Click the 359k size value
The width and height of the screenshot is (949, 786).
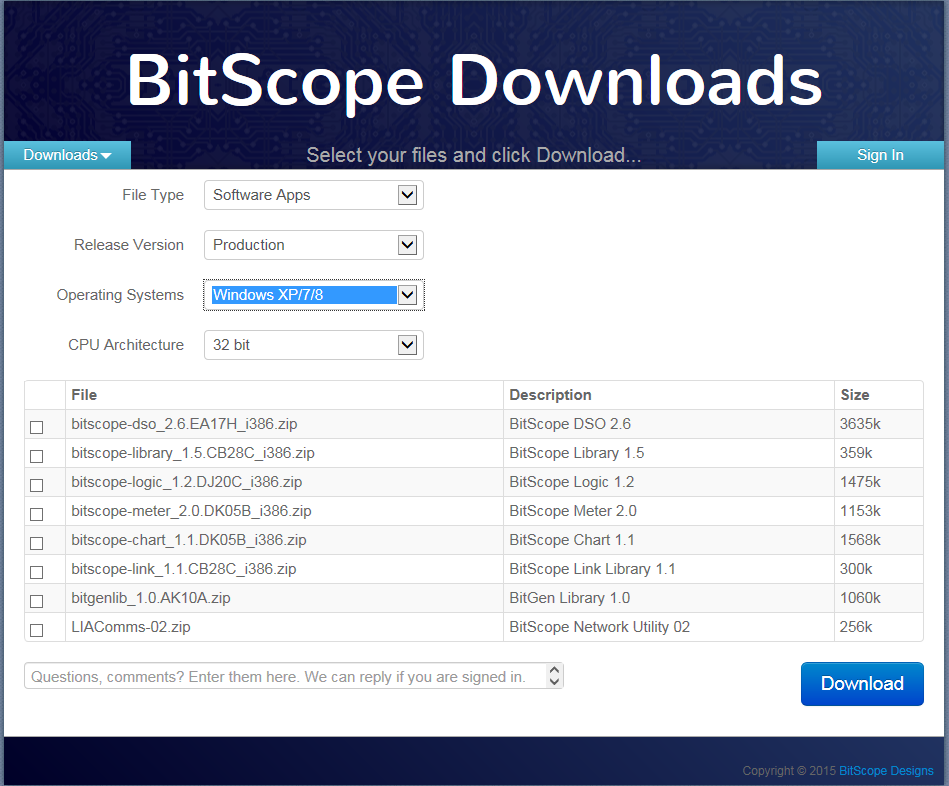[856, 453]
